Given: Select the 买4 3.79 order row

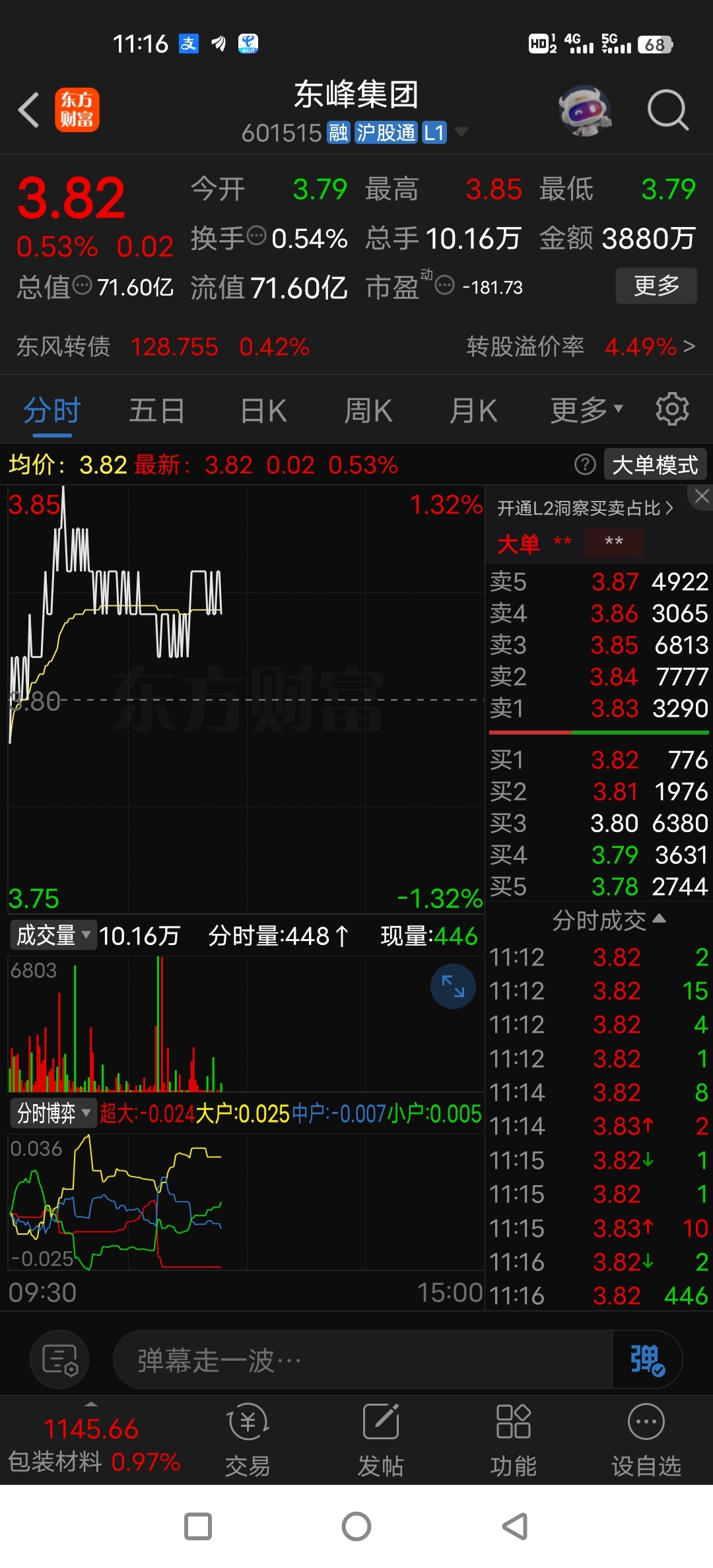Looking at the screenshot, I should click(599, 855).
